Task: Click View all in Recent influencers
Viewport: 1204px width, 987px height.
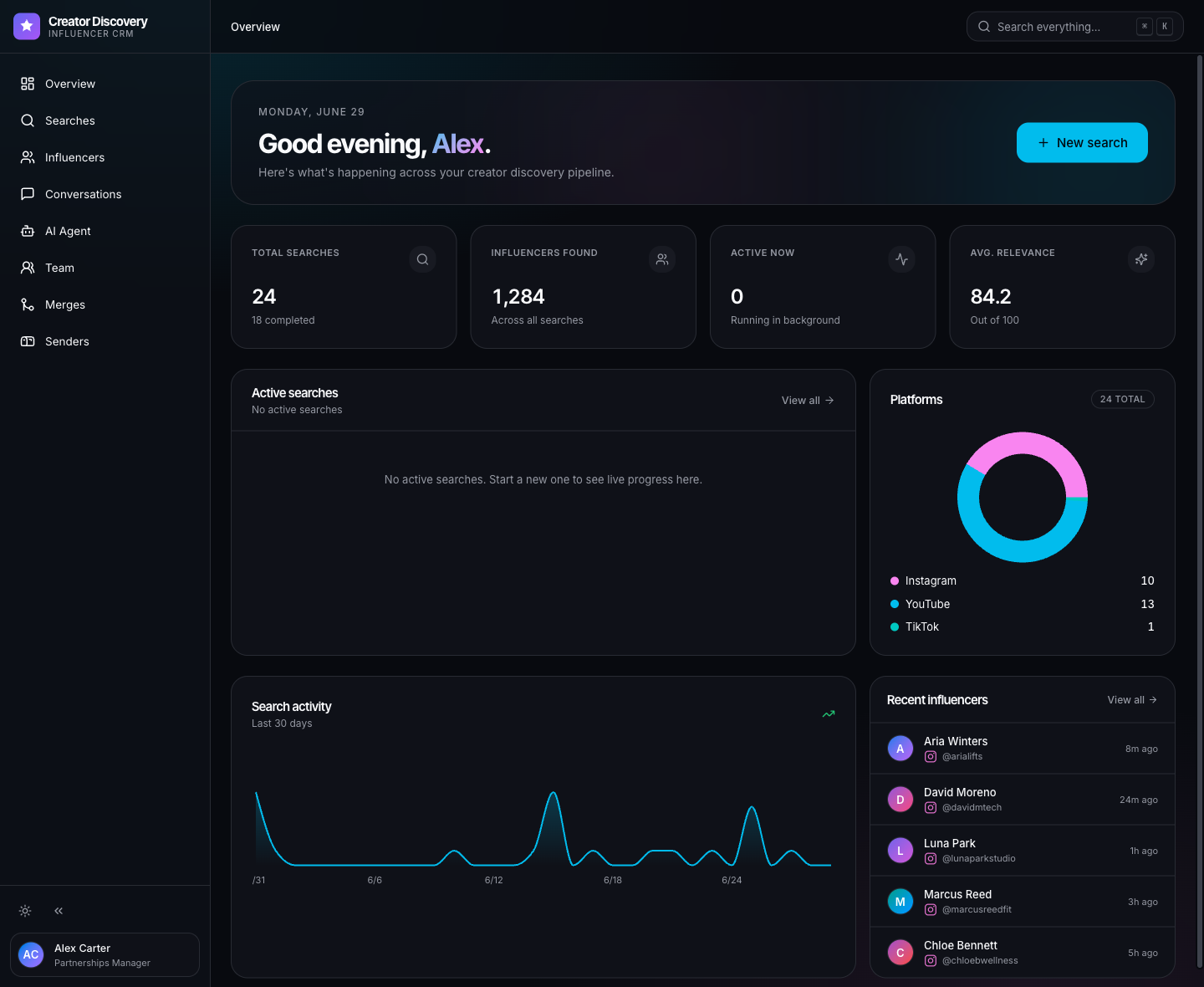Action: pyautogui.click(x=1132, y=700)
